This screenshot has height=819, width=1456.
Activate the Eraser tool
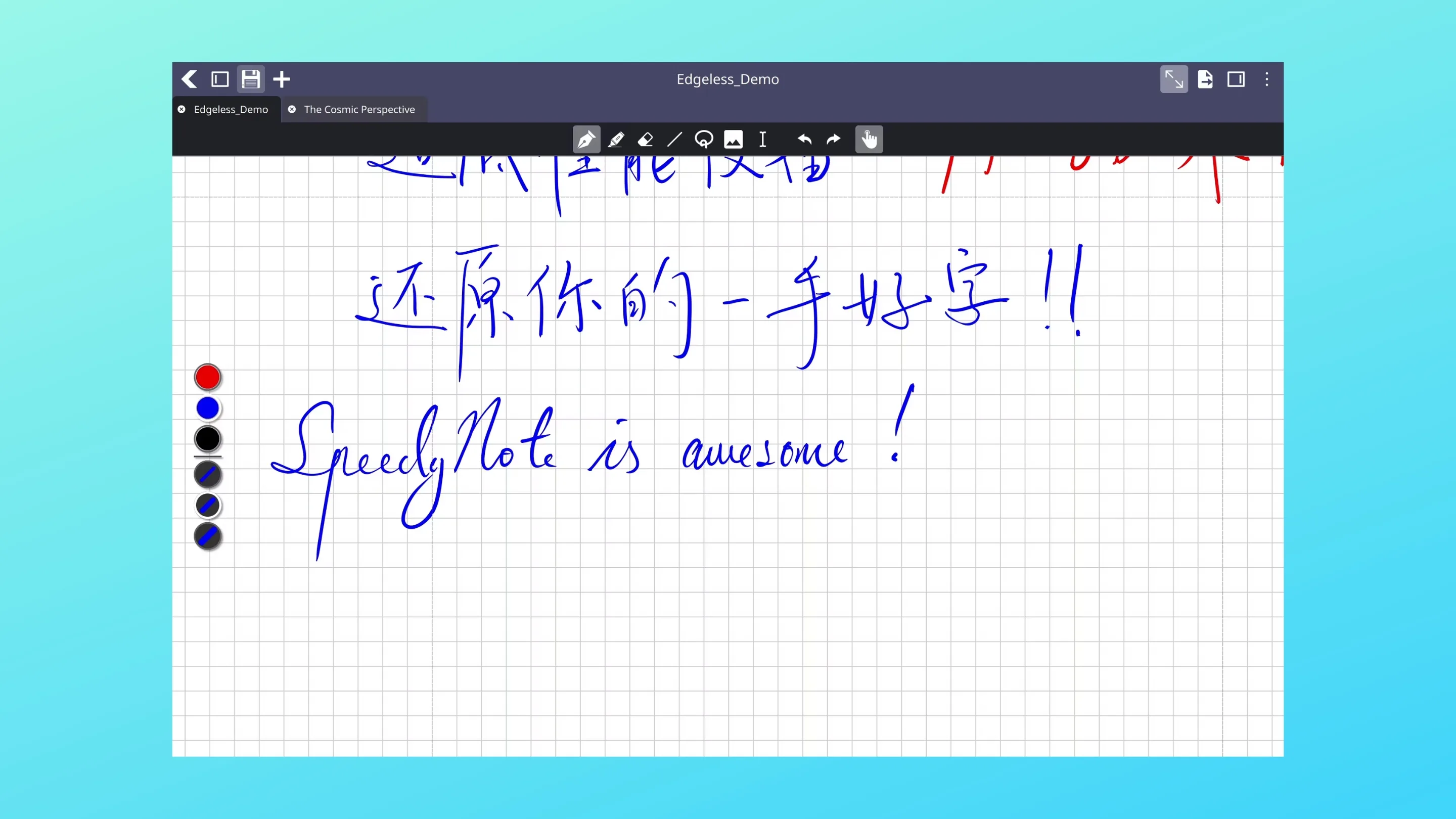pyautogui.click(x=646, y=140)
